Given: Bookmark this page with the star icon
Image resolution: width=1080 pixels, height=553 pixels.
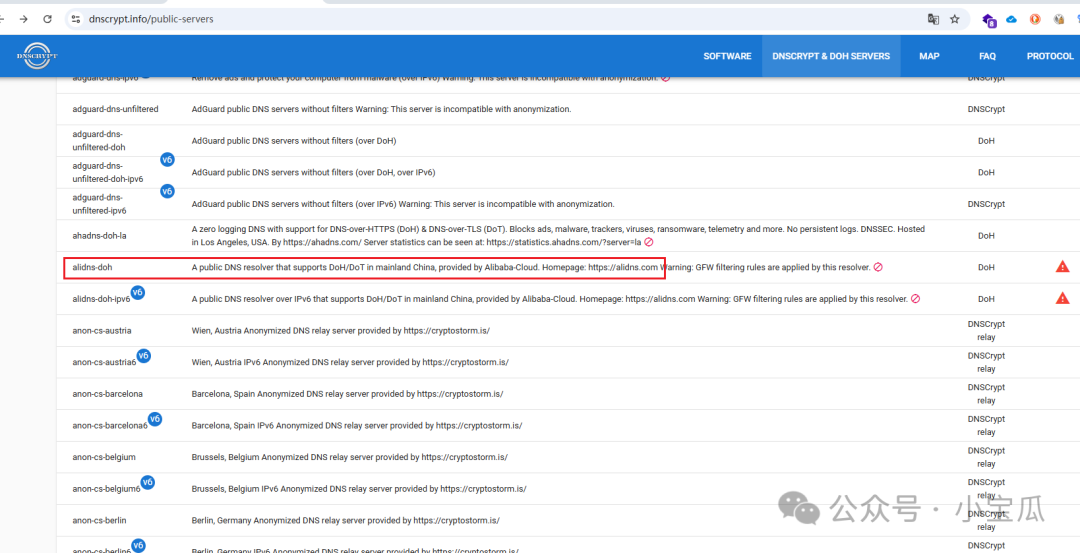Looking at the screenshot, I should coord(955,19).
